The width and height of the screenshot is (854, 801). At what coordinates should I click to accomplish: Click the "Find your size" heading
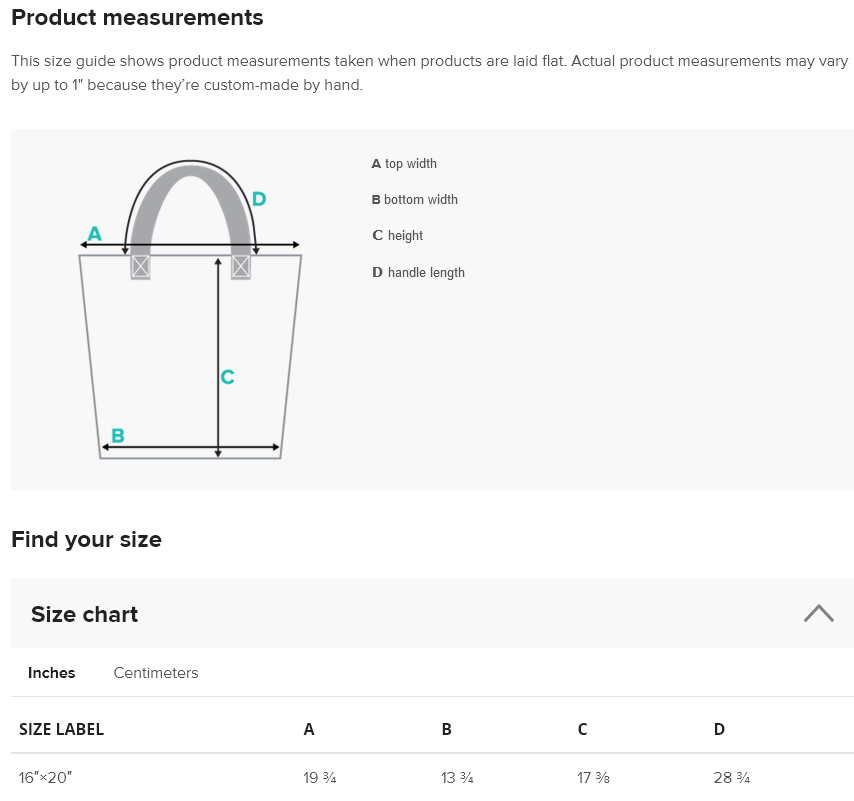pyautogui.click(x=86, y=540)
